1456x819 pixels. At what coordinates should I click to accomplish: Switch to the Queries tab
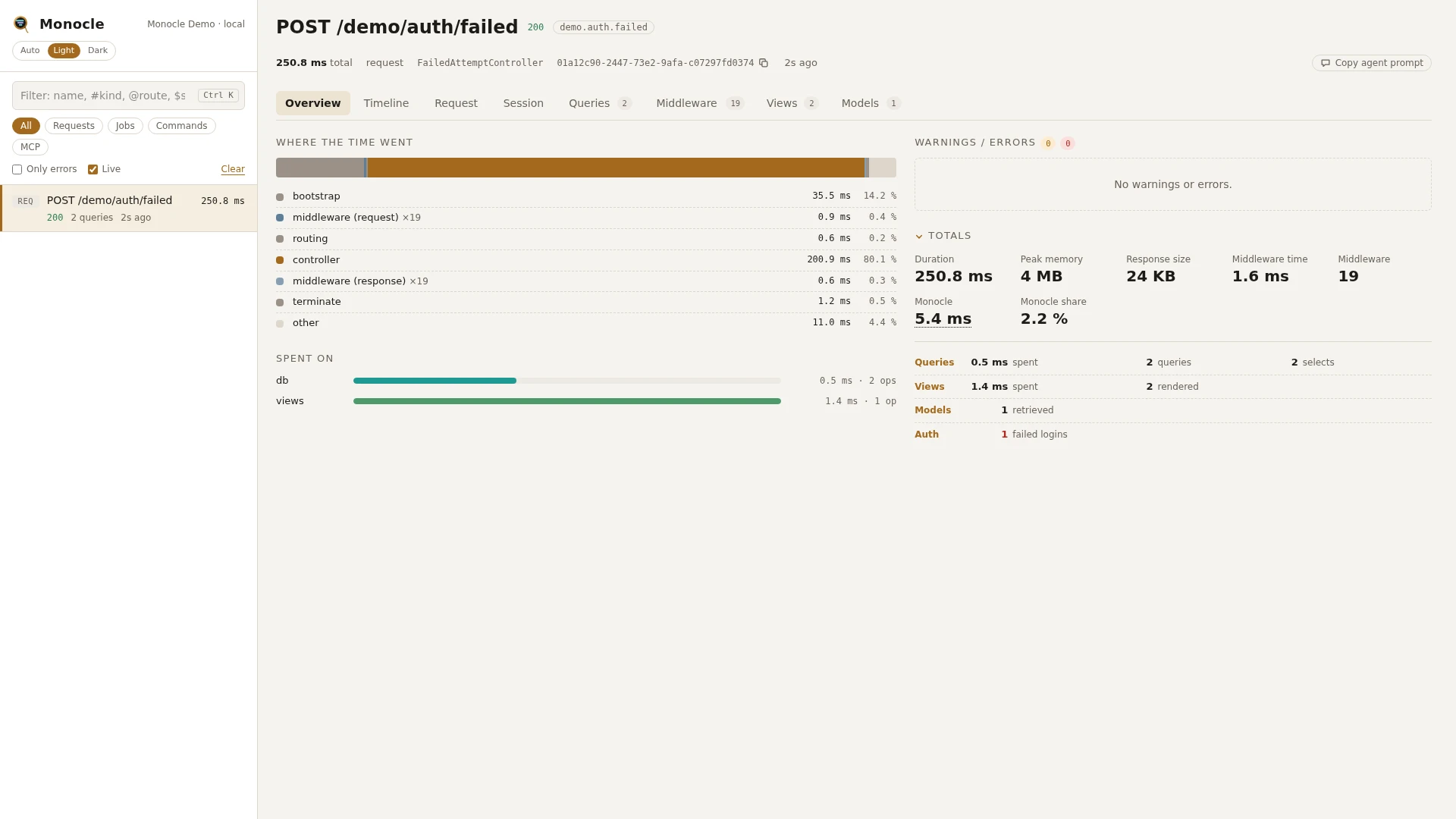point(600,103)
